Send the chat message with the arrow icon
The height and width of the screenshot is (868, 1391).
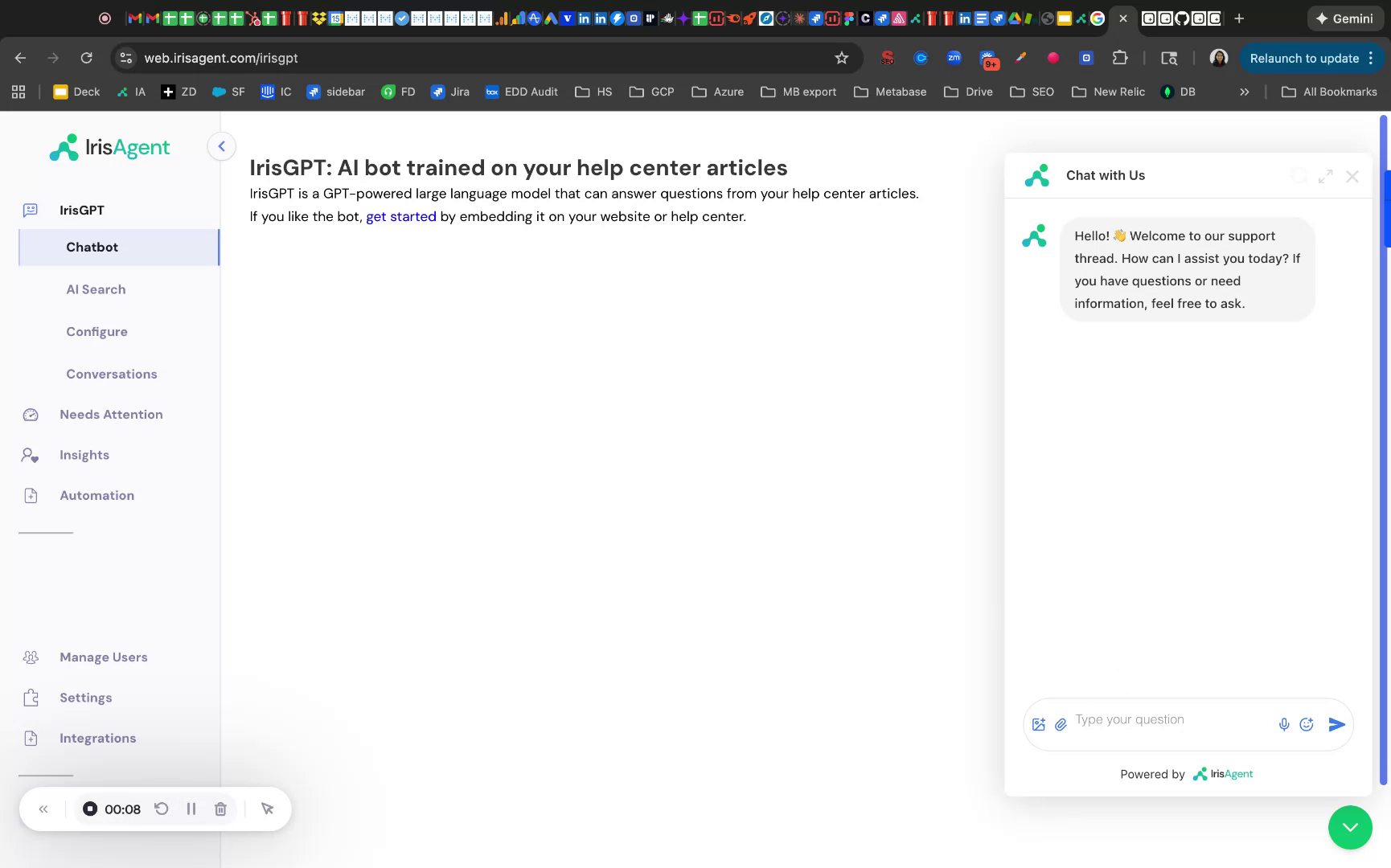click(1336, 724)
